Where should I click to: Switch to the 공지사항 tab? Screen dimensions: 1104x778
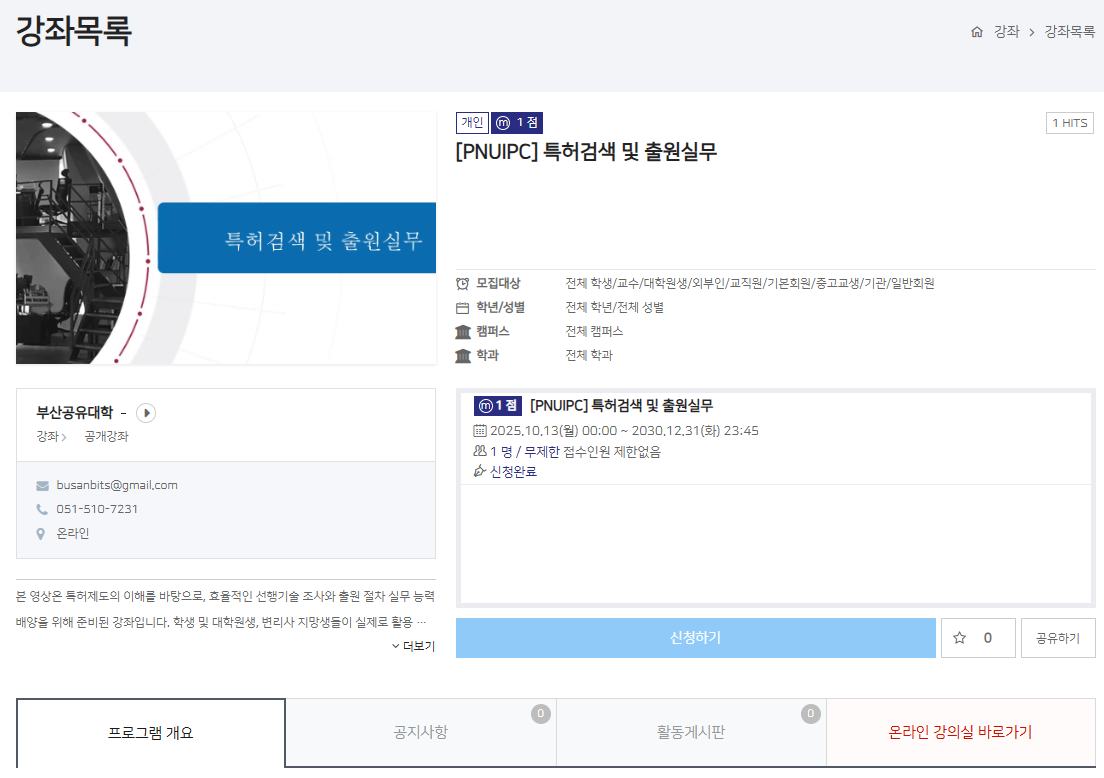click(x=420, y=733)
